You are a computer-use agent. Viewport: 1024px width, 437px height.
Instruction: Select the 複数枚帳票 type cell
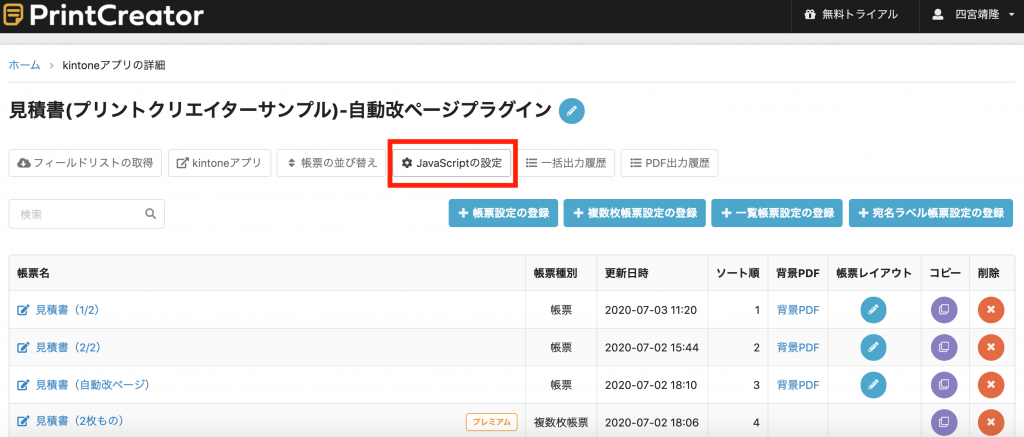(561, 422)
